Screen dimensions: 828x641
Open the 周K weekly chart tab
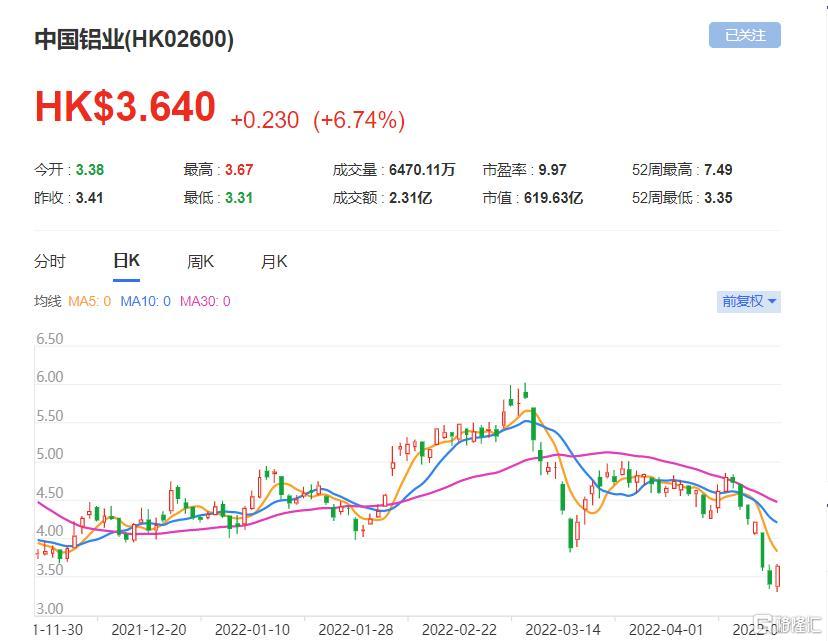(200, 261)
